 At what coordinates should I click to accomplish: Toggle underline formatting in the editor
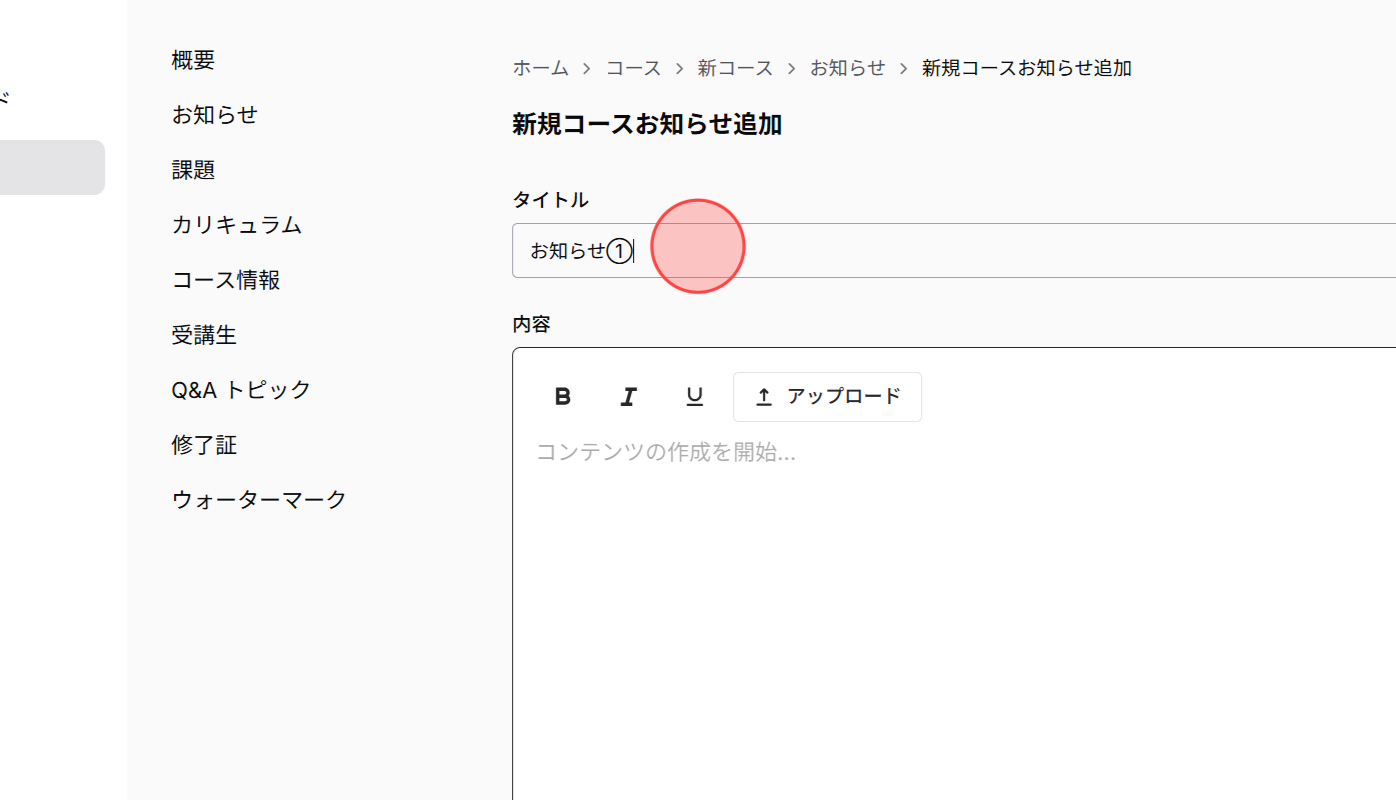coord(694,396)
